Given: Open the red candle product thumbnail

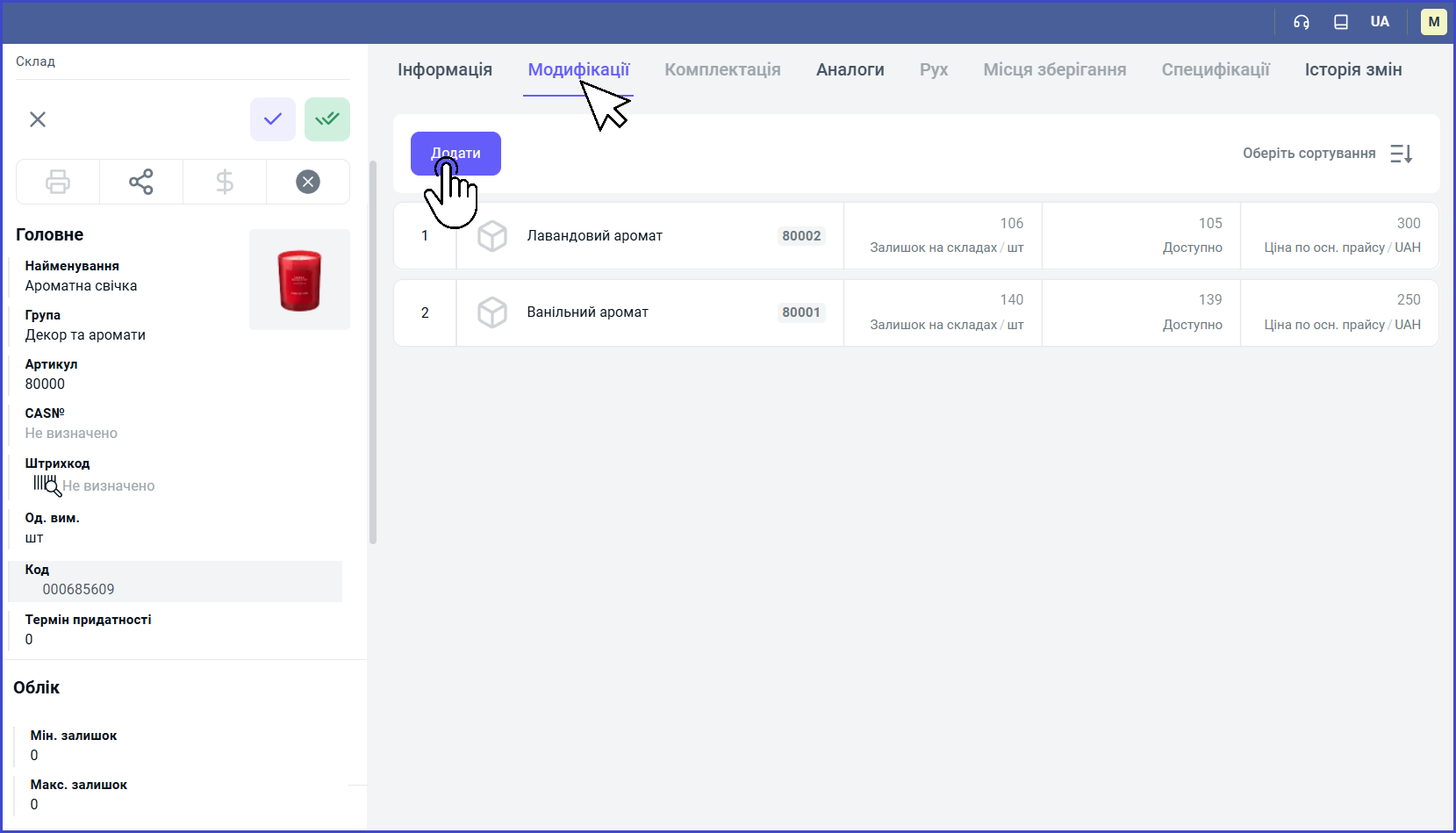Looking at the screenshot, I should pyautogui.click(x=299, y=279).
